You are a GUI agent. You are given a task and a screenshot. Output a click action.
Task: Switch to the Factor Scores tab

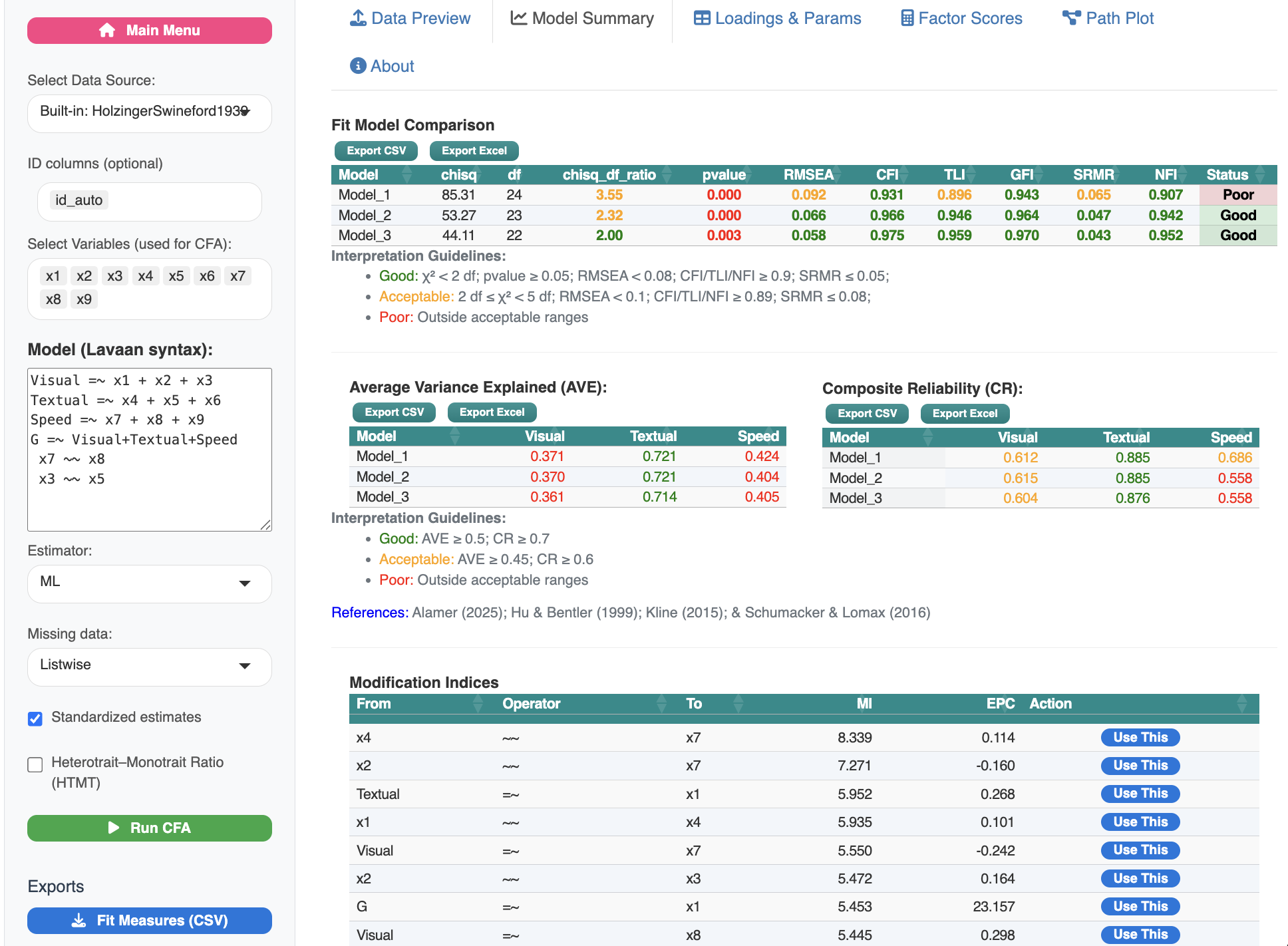[x=969, y=18]
